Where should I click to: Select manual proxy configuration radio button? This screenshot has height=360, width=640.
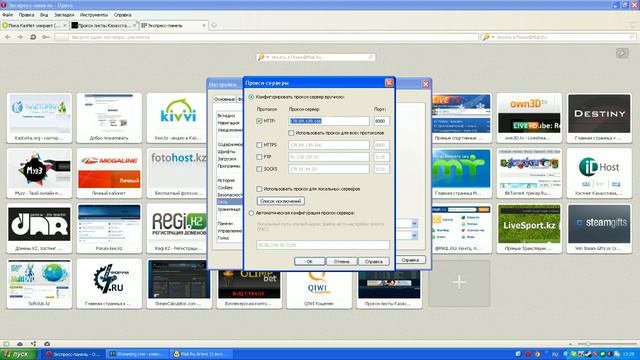(x=251, y=97)
